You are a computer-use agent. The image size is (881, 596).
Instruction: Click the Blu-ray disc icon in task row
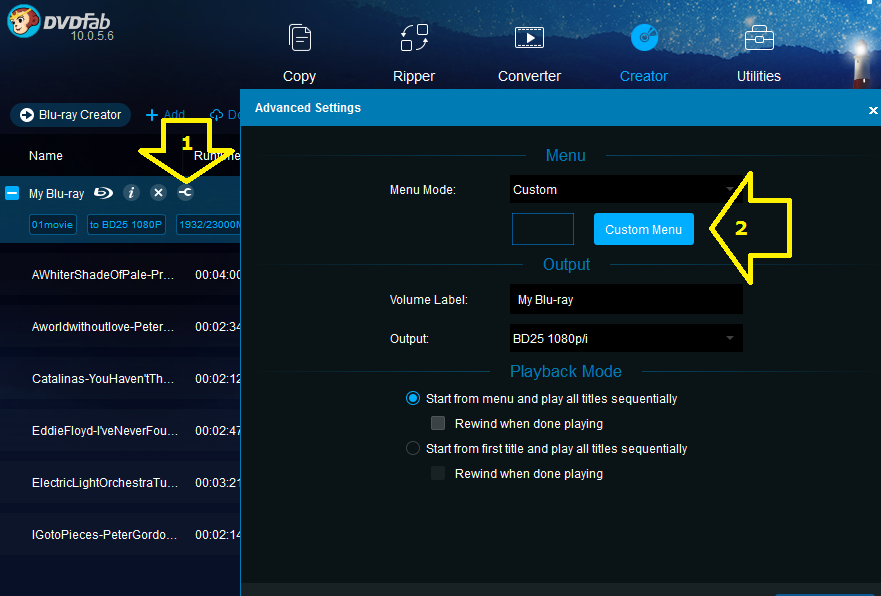[x=104, y=193]
